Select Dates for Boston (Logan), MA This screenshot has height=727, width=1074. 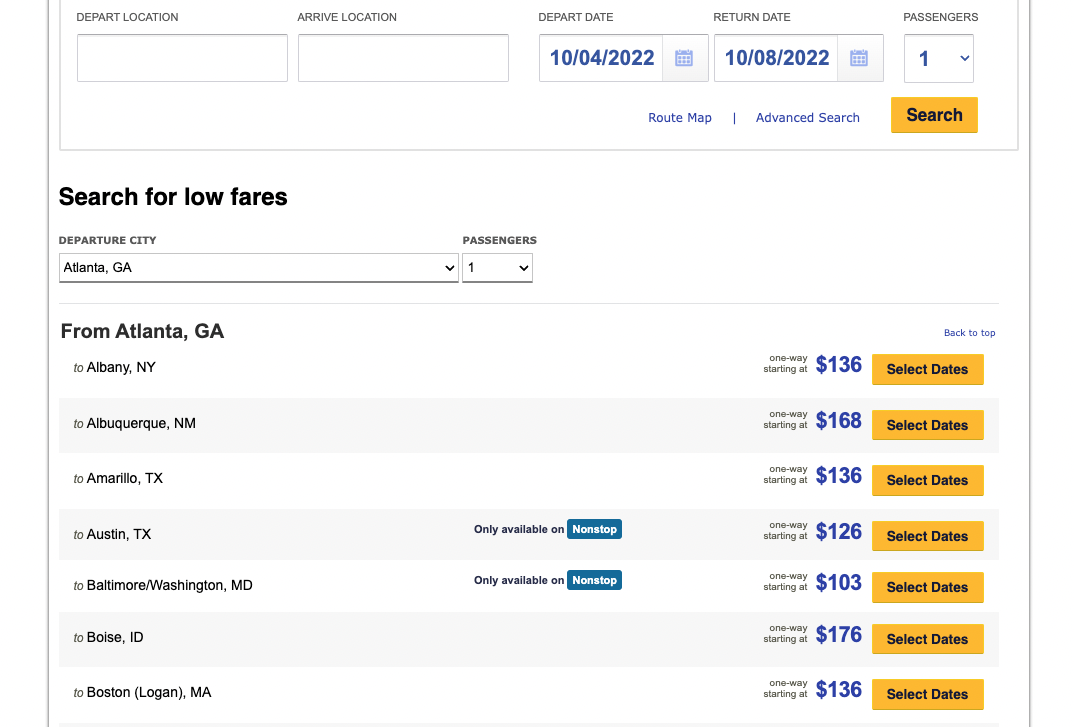coord(927,694)
